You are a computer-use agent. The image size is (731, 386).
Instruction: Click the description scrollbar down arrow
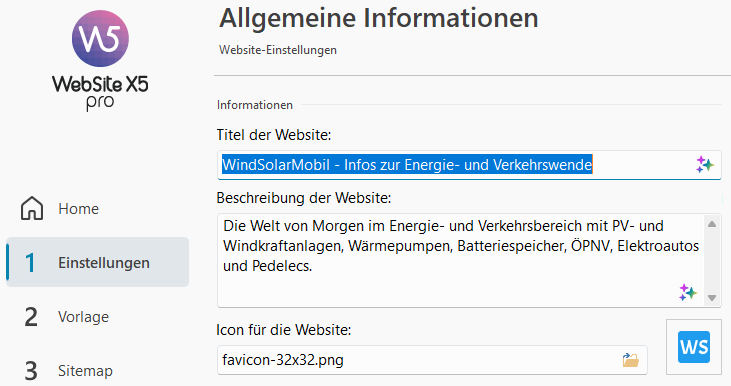[x=712, y=298]
